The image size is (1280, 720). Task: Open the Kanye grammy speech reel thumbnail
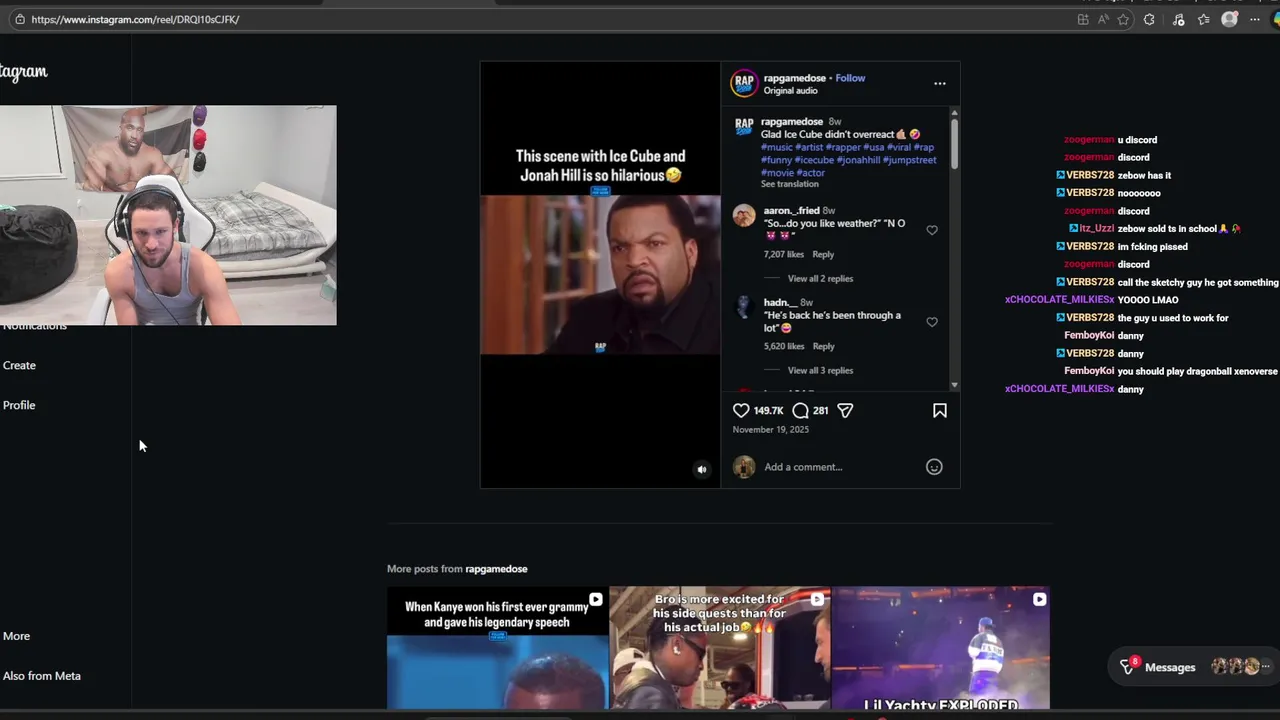coord(497,648)
